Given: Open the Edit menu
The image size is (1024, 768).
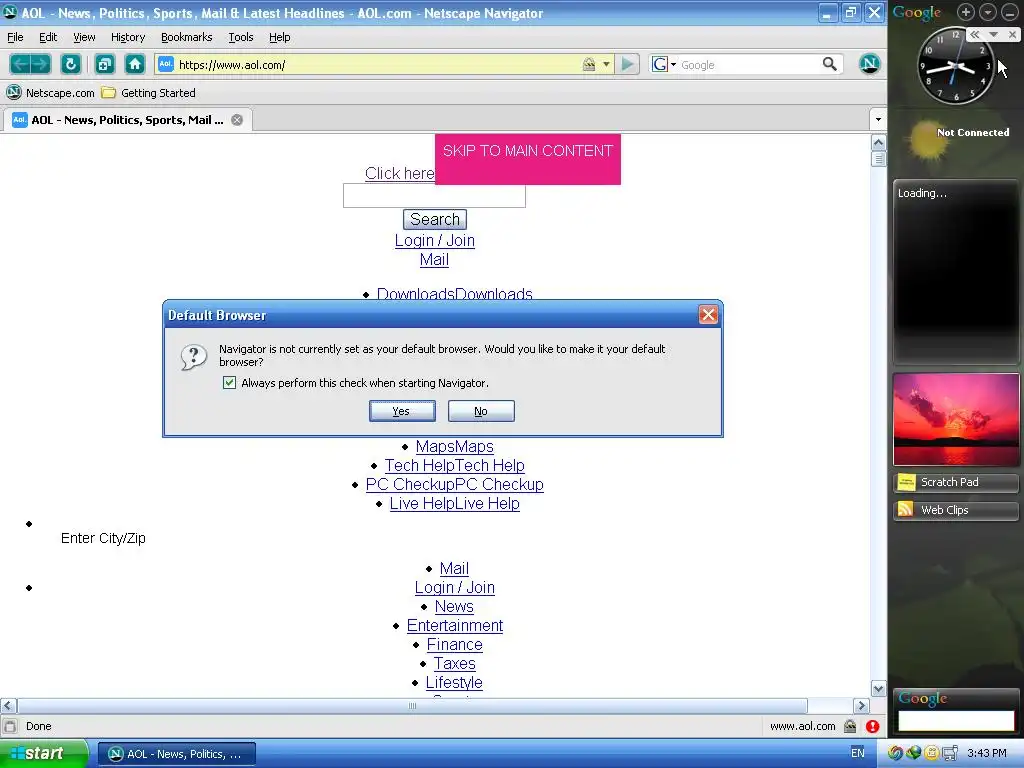Looking at the screenshot, I should [48, 37].
